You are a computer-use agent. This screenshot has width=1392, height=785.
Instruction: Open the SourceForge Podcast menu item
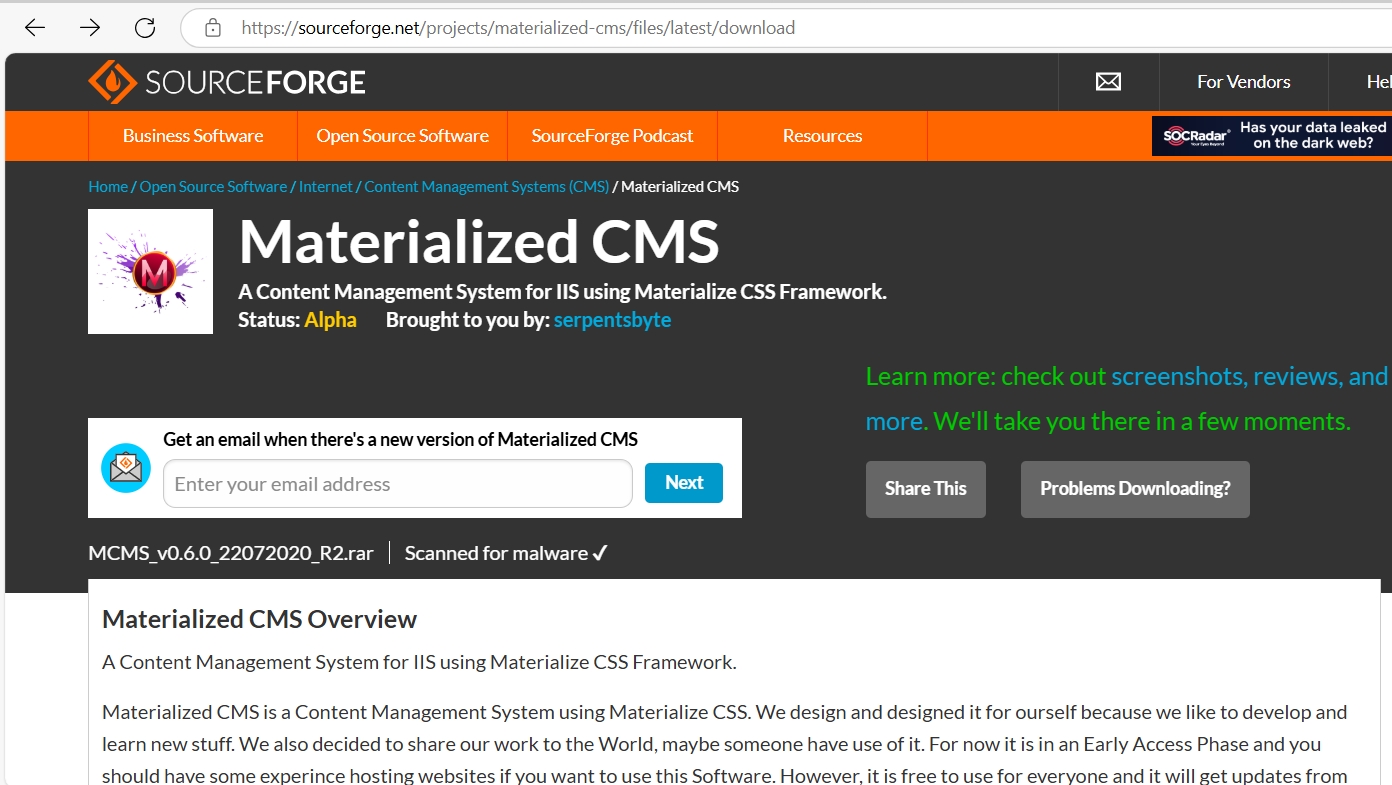[x=612, y=136]
